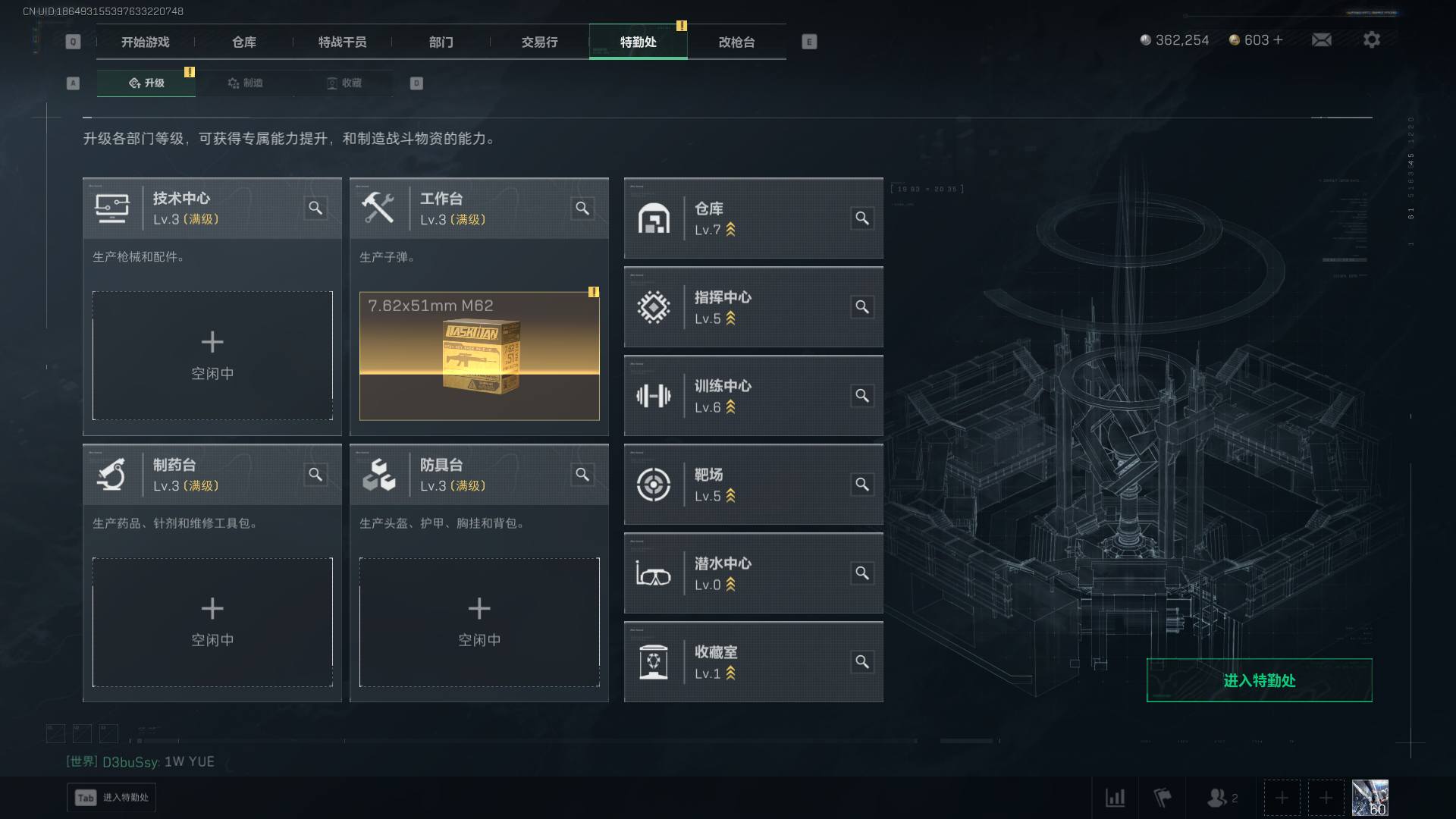Open the mail envelope icon

(x=1322, y=39)
